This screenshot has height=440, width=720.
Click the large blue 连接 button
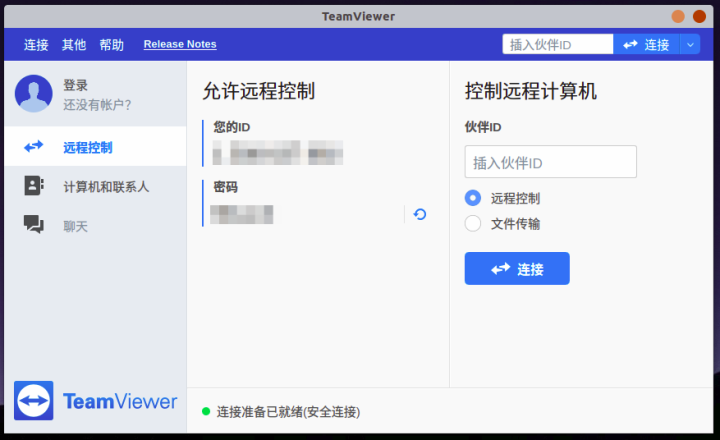(x=517, y=269)
